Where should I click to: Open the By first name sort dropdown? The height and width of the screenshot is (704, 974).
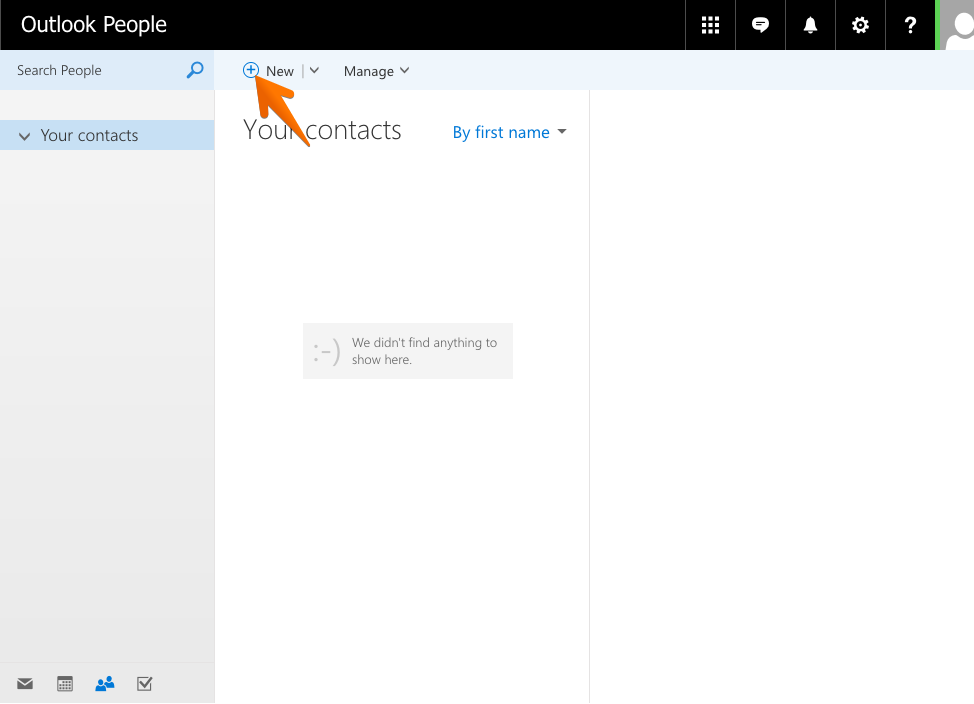[x=509, y=132]
